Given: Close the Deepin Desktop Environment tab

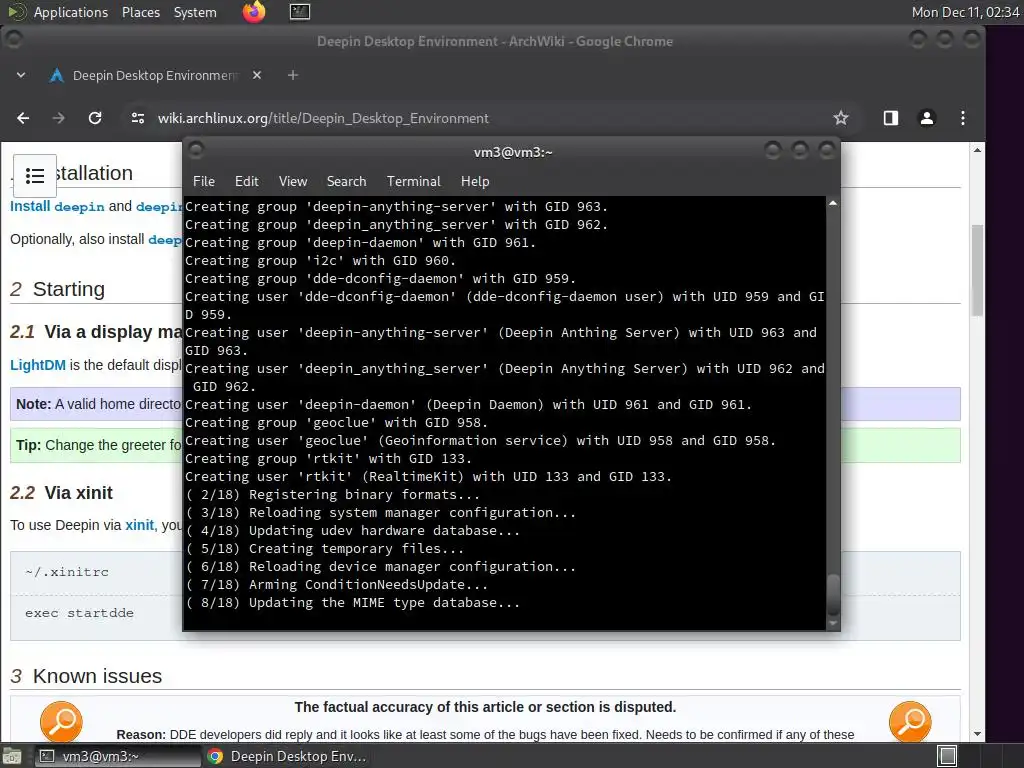Looking at the screenshot, I should [257, 76].
